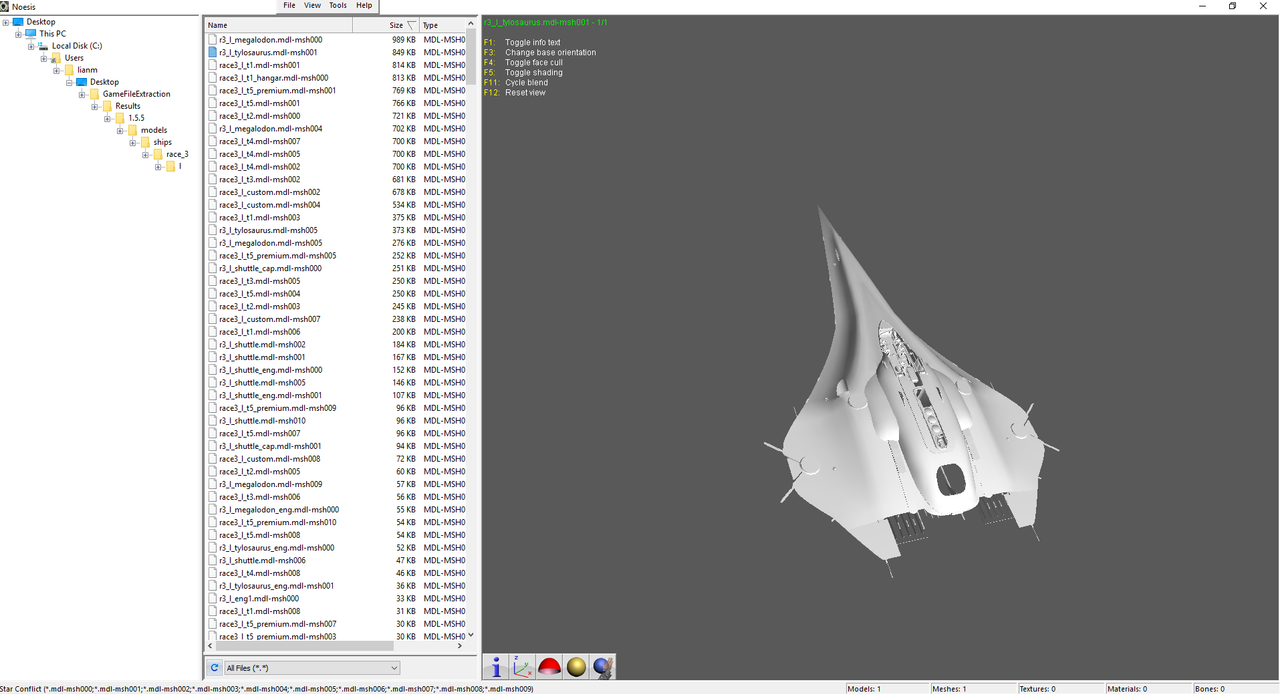Click the folder icon next to models
Screen dimensions: 1280x694
click(132, 130)
